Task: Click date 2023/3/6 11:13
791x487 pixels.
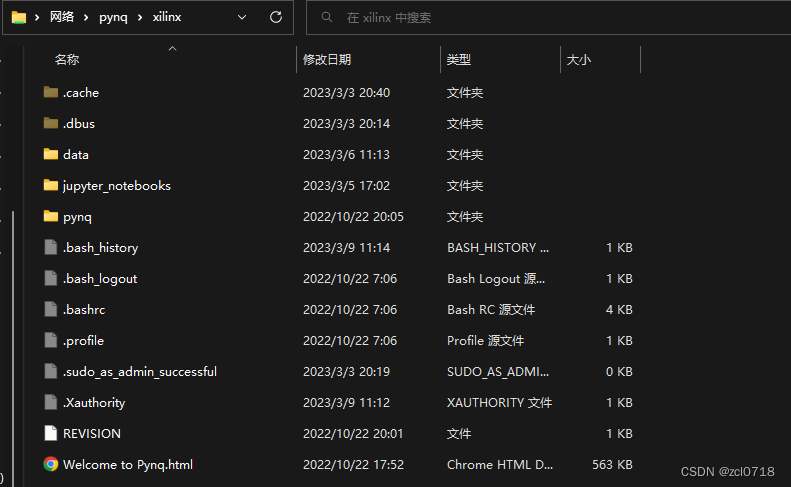Action: 346,155
